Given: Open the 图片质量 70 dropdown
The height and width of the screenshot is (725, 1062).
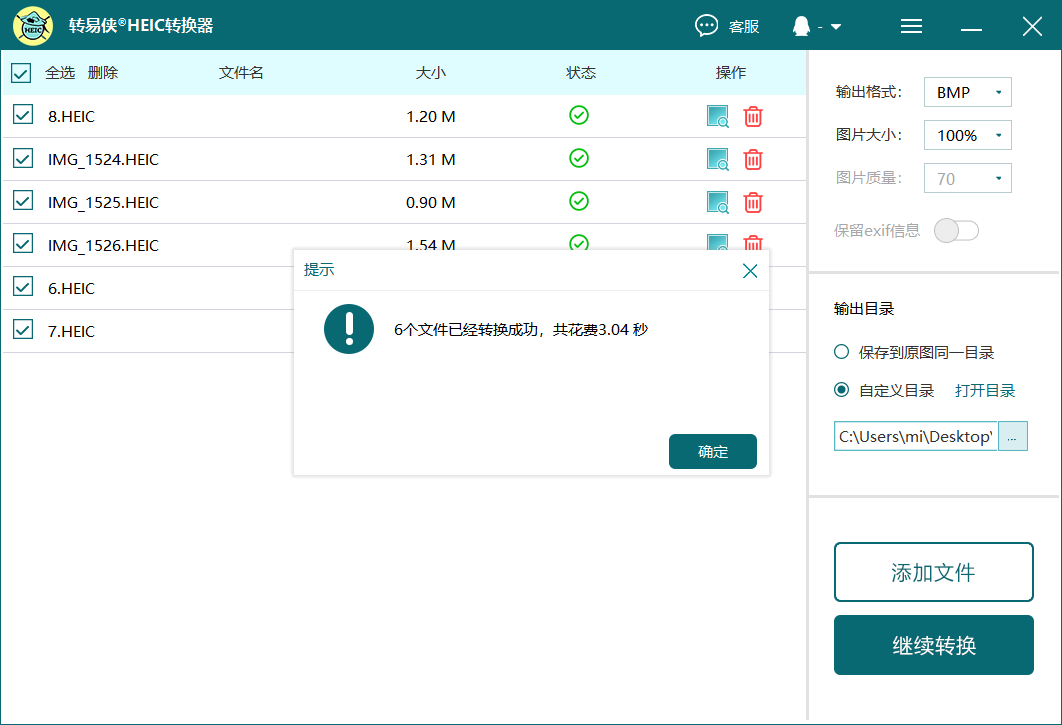Looking at the screenshot, I should pyautogui.click(x=968, y=178).
